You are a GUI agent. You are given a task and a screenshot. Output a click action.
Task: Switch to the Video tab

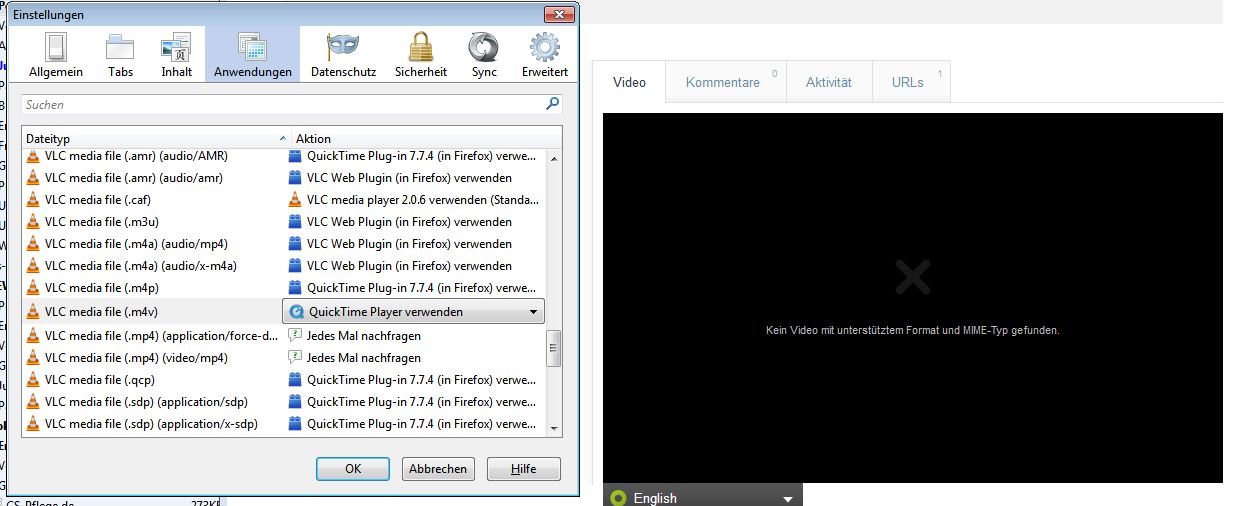(630, 82)
